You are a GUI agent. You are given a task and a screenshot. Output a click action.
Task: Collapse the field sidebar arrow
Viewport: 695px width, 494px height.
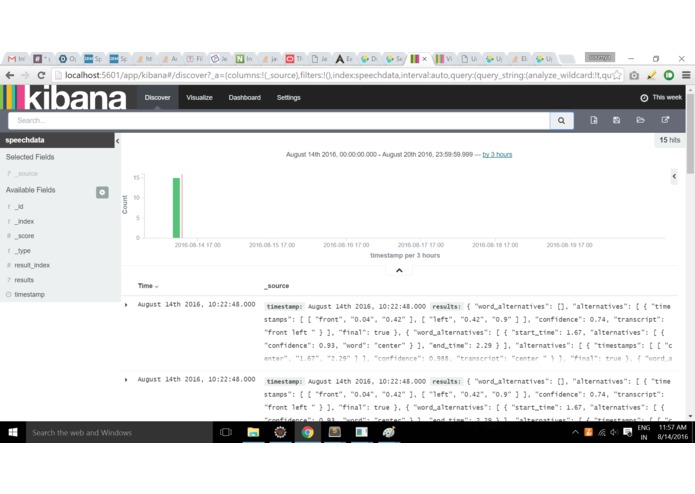[117, 141]
